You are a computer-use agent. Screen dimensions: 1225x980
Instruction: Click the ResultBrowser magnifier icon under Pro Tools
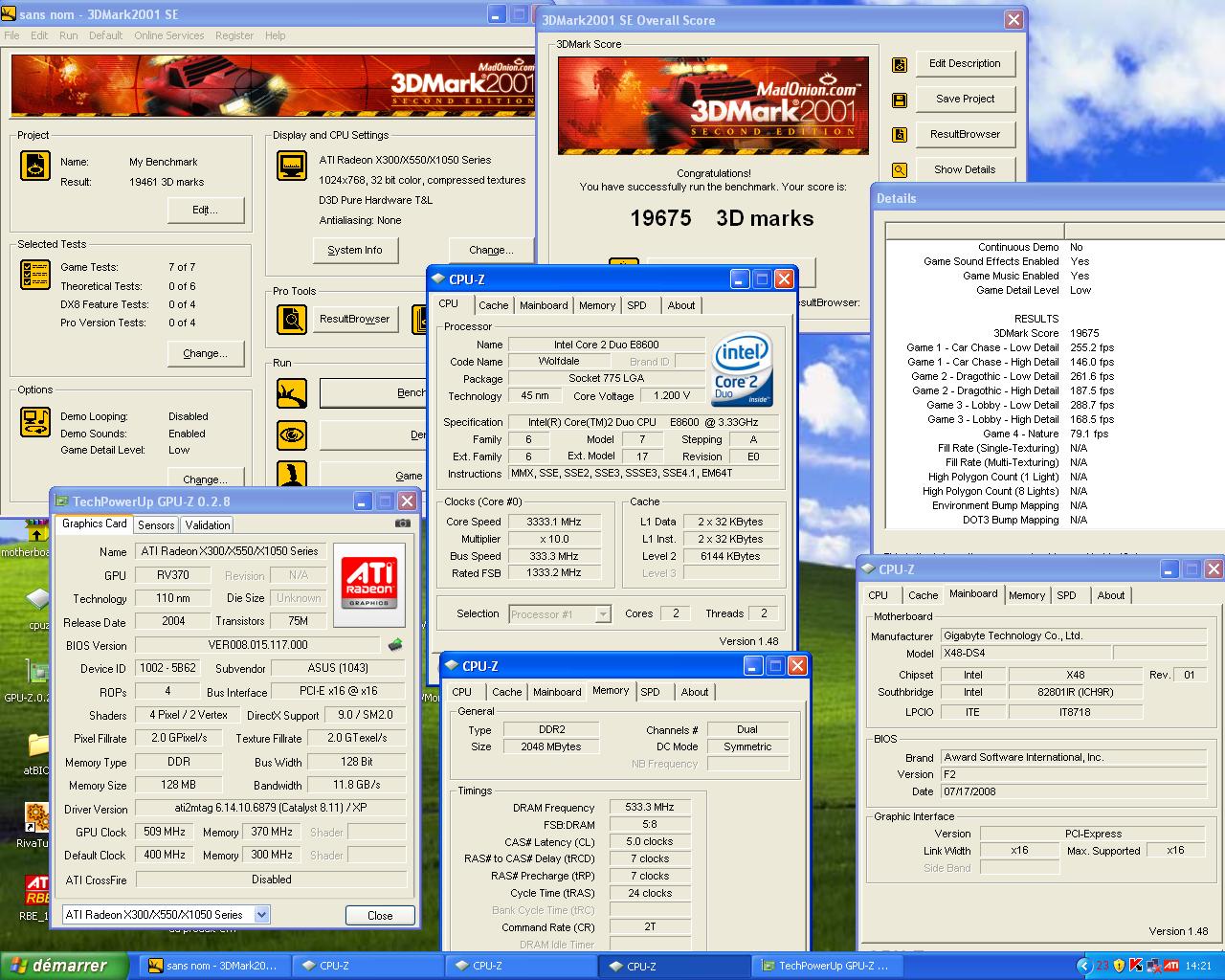[292, 319]
